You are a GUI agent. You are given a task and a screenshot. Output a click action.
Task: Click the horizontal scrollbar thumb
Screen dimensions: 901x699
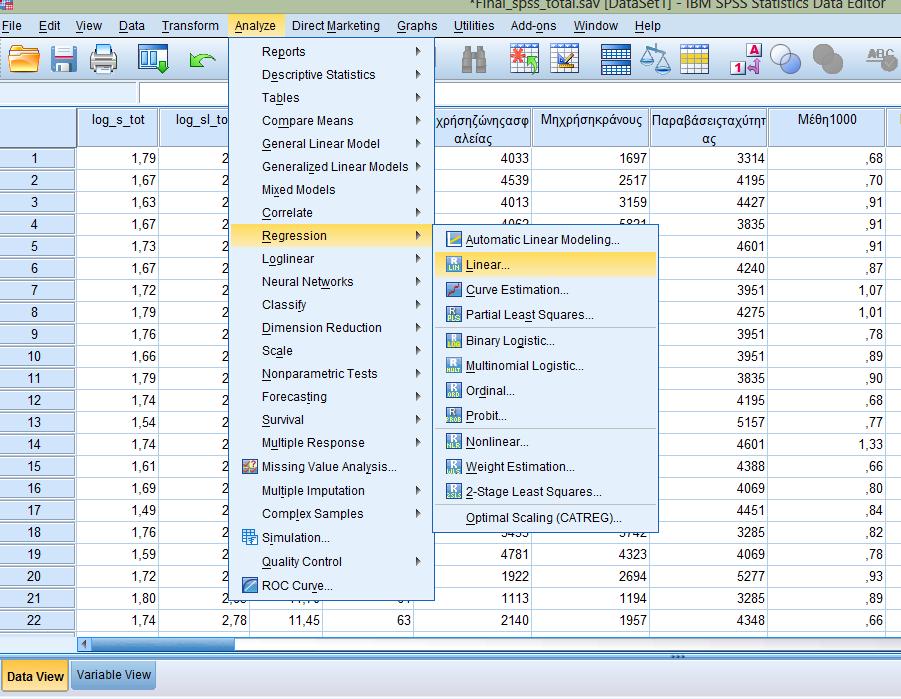[x=163, y=644]
